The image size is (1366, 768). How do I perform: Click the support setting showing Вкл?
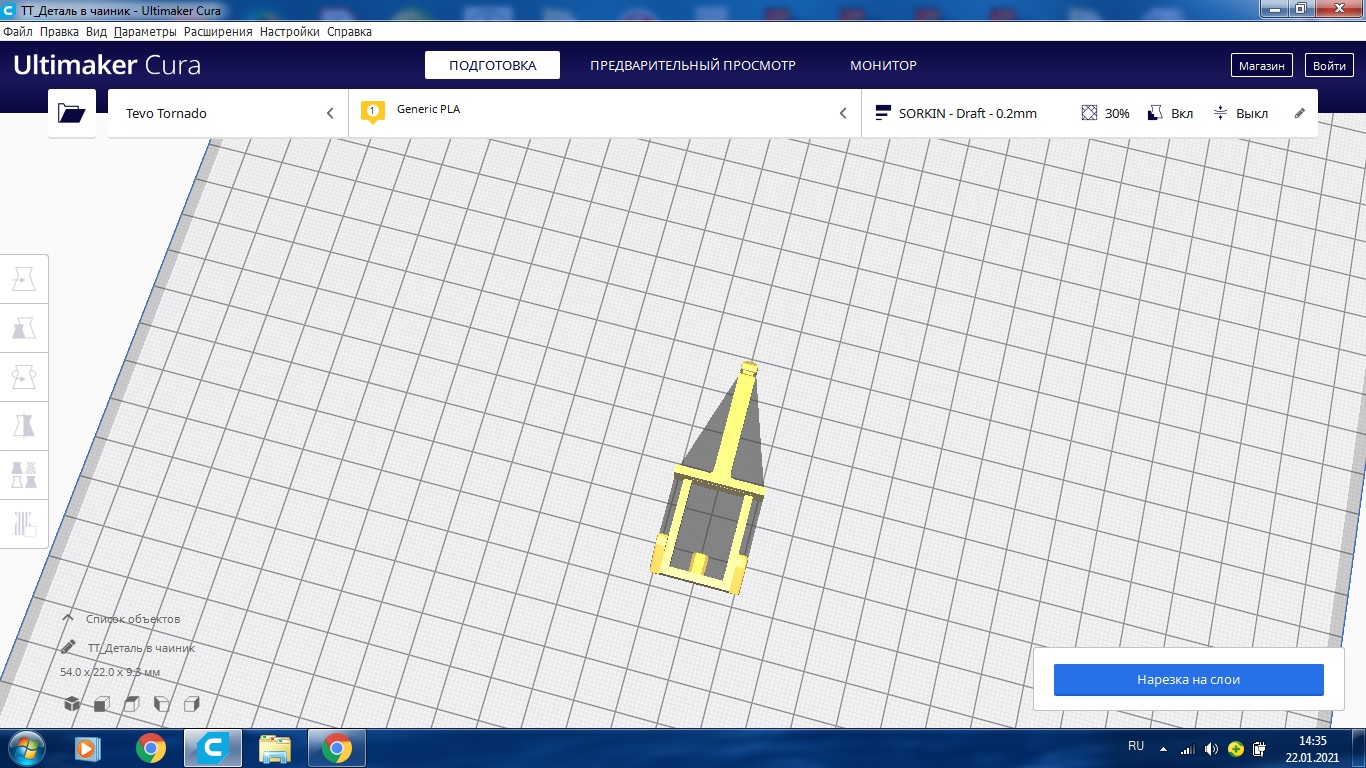tap(1170, 113)
